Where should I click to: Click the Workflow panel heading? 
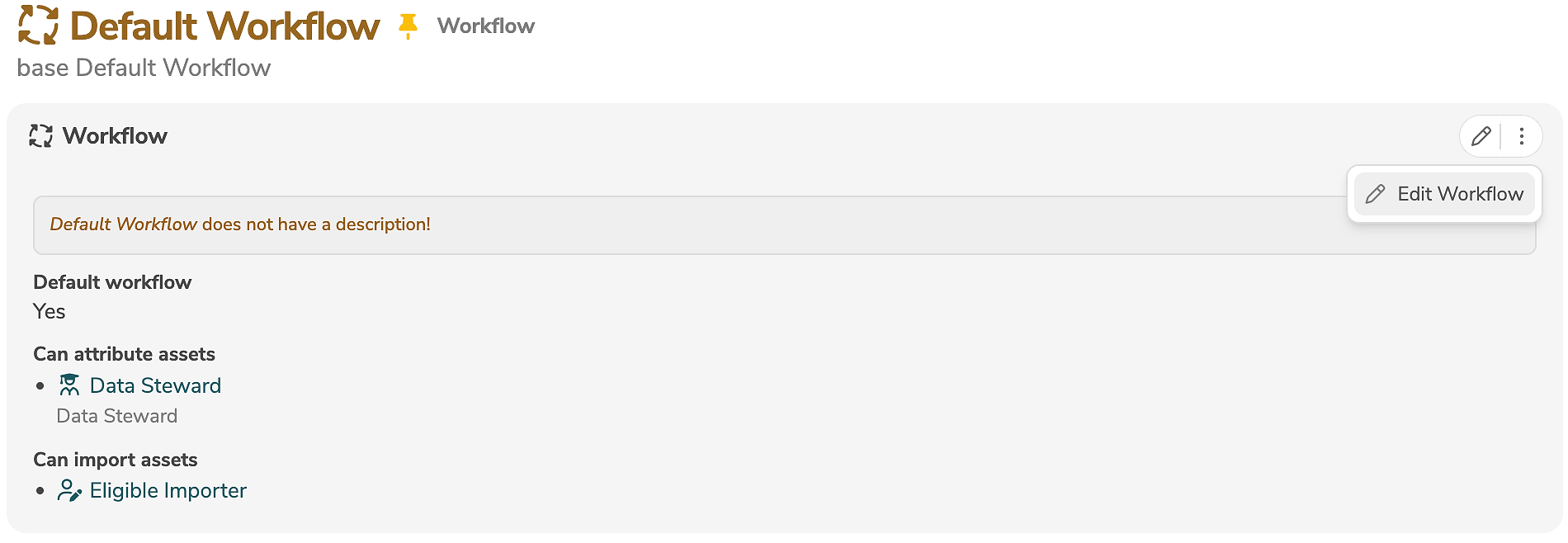pyautogui.click(x=115, y=136)
